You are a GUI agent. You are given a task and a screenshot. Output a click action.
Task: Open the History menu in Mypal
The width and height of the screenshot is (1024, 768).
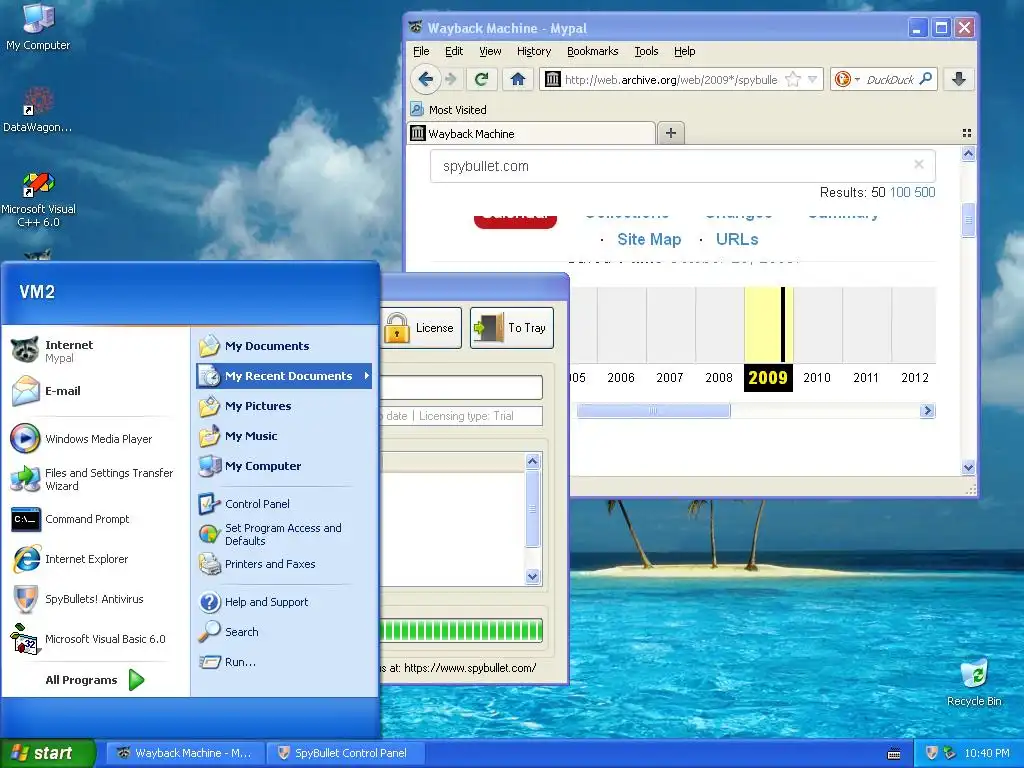click(534, 51)
